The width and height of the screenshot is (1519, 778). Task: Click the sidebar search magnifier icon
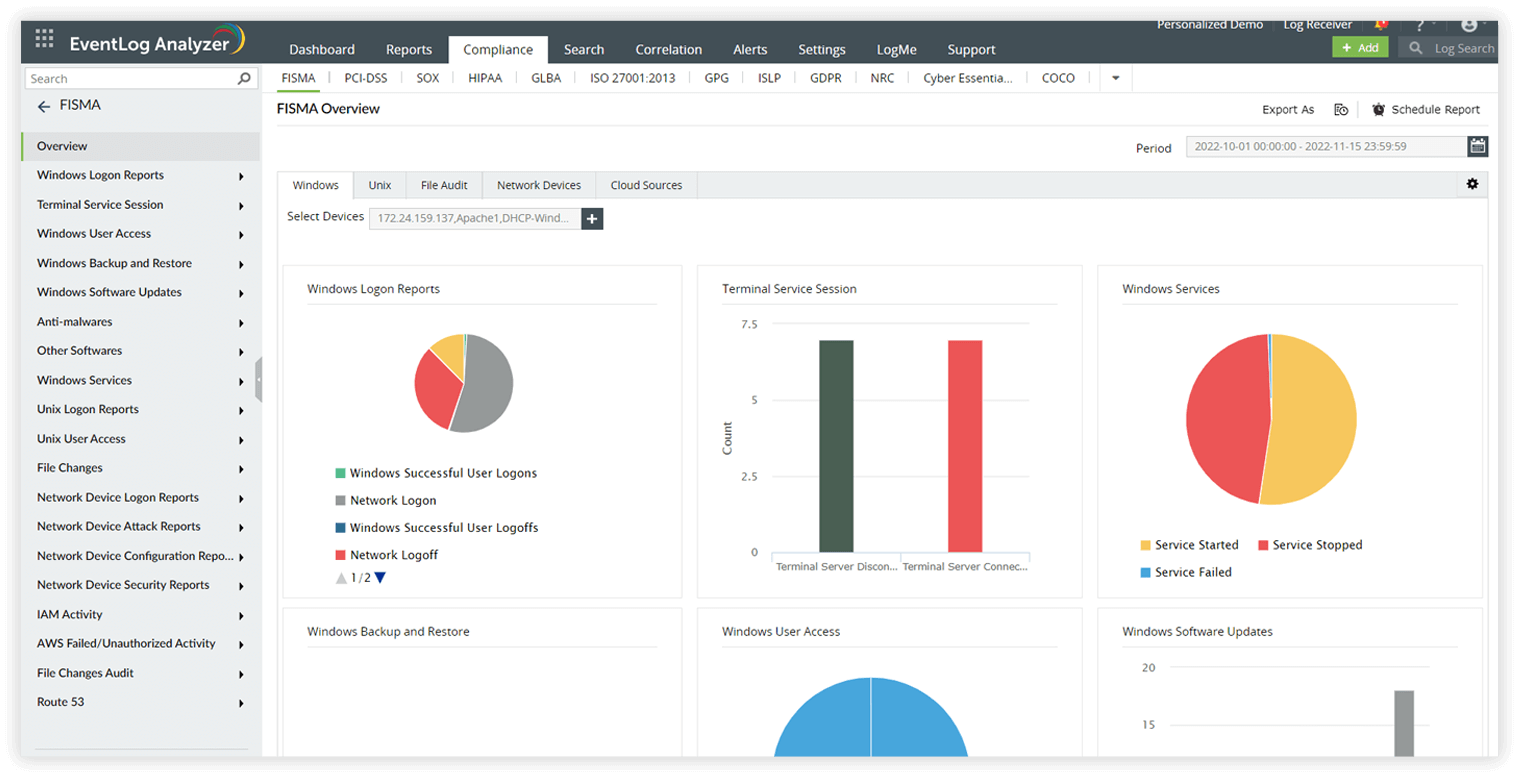(244, 78)
